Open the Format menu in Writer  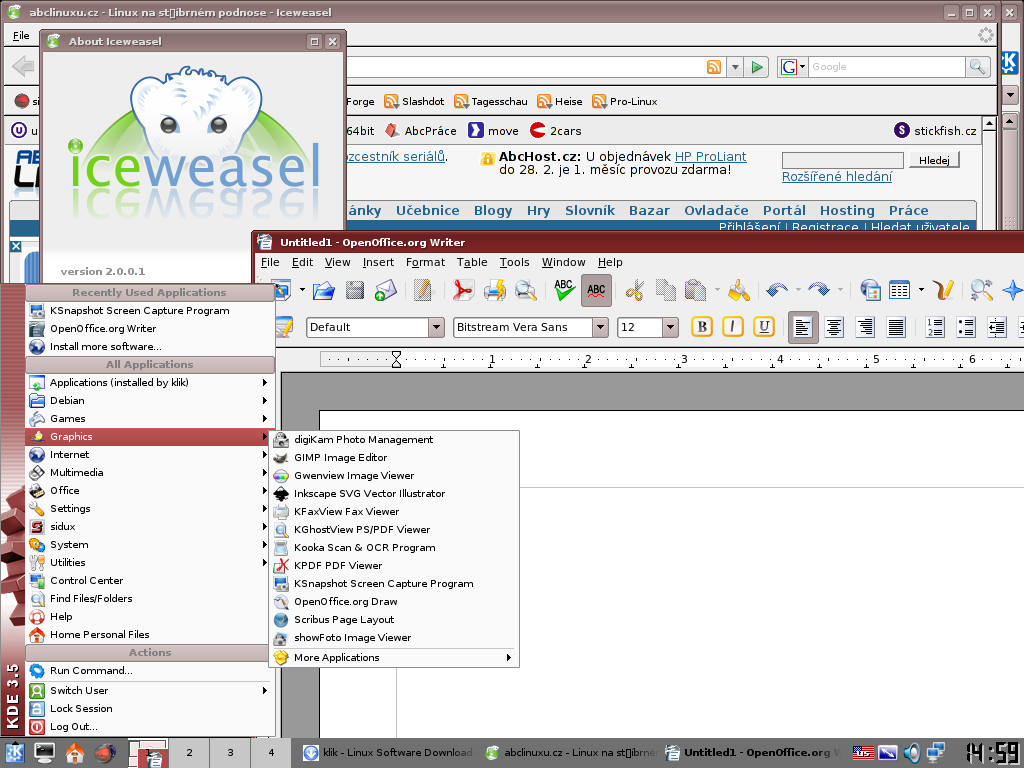[425, 262]
